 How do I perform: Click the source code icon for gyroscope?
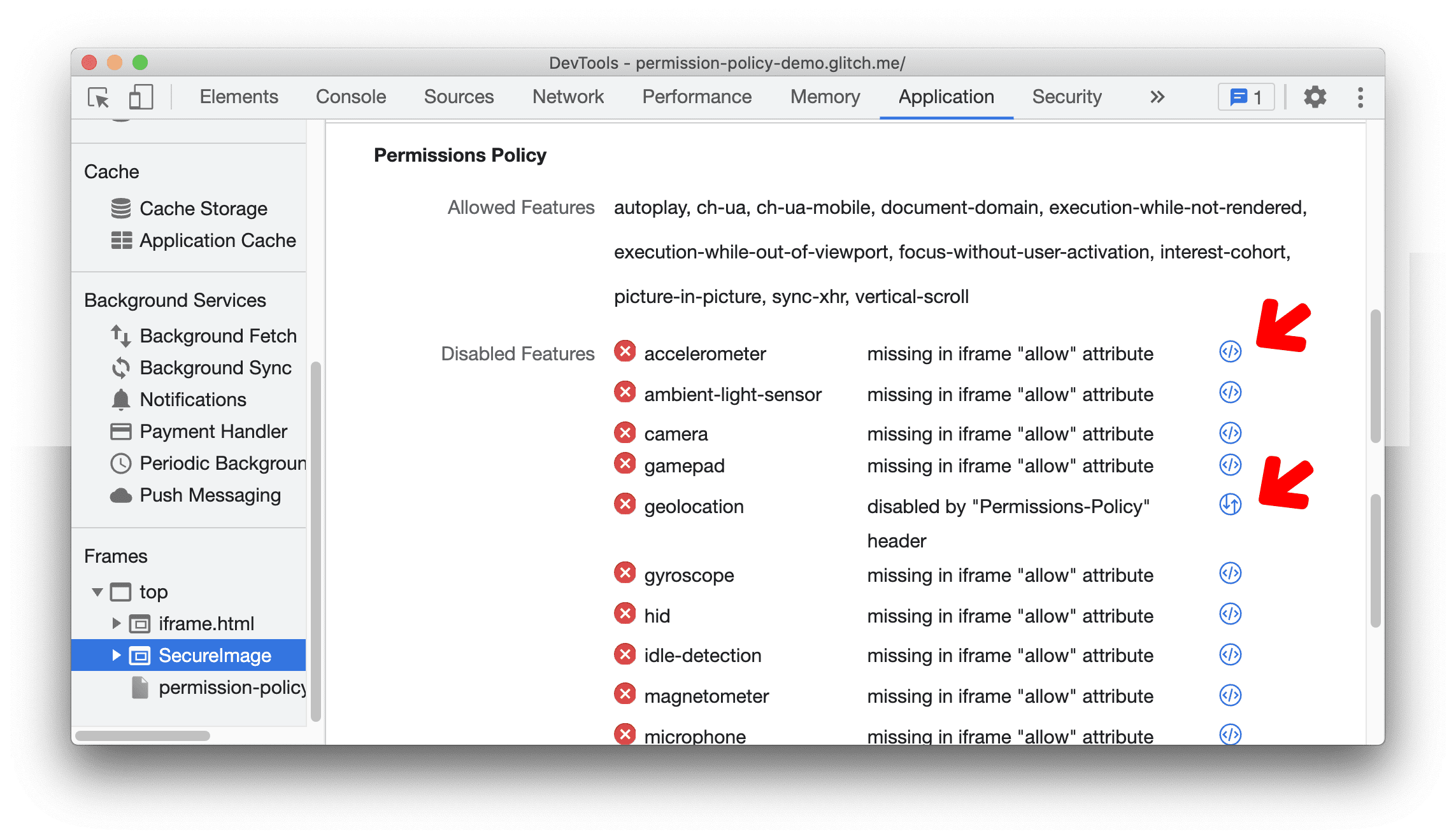coord(1229,572)
